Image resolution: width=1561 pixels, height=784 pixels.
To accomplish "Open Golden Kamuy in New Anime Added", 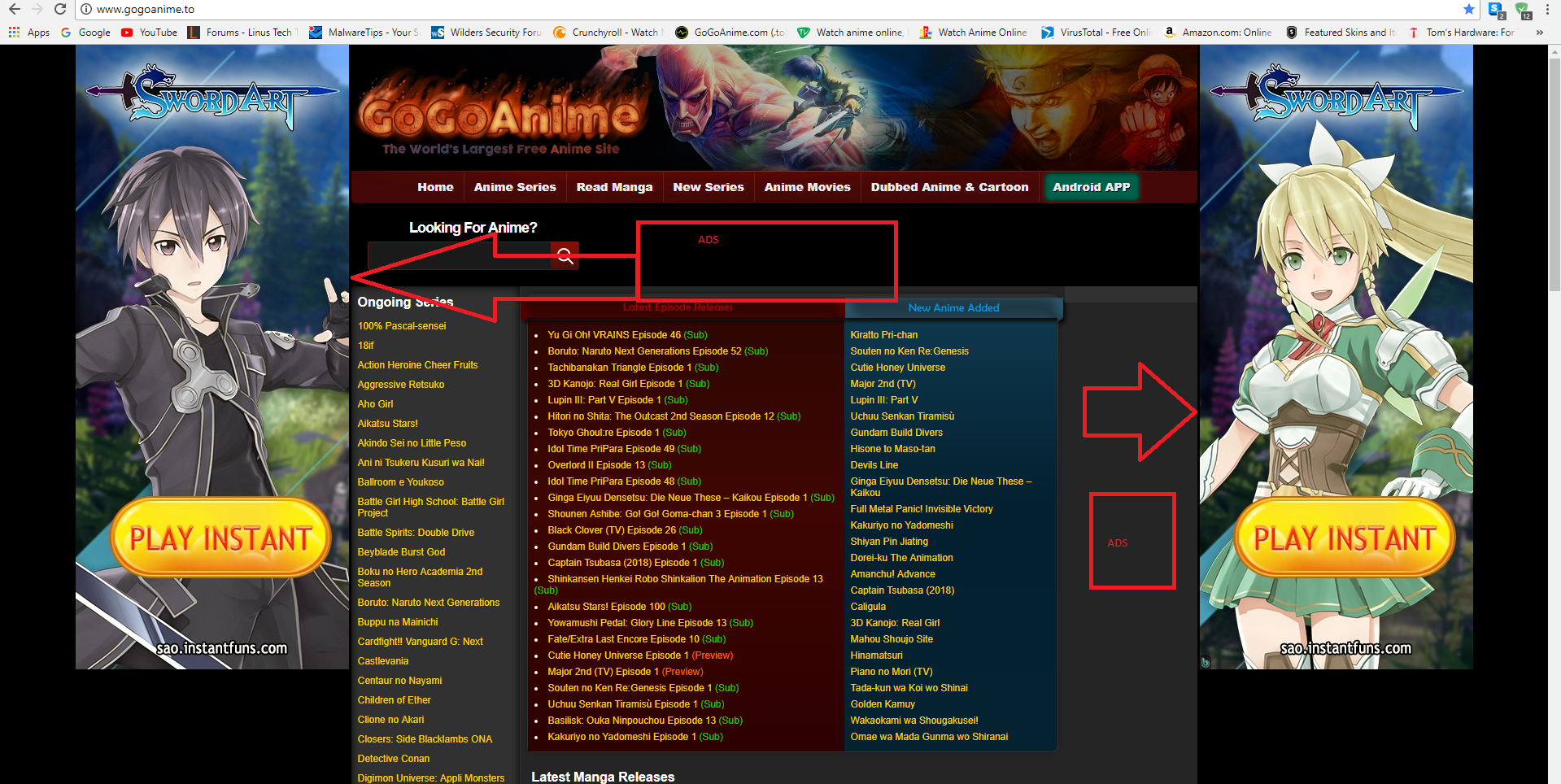I will [883, 704].
